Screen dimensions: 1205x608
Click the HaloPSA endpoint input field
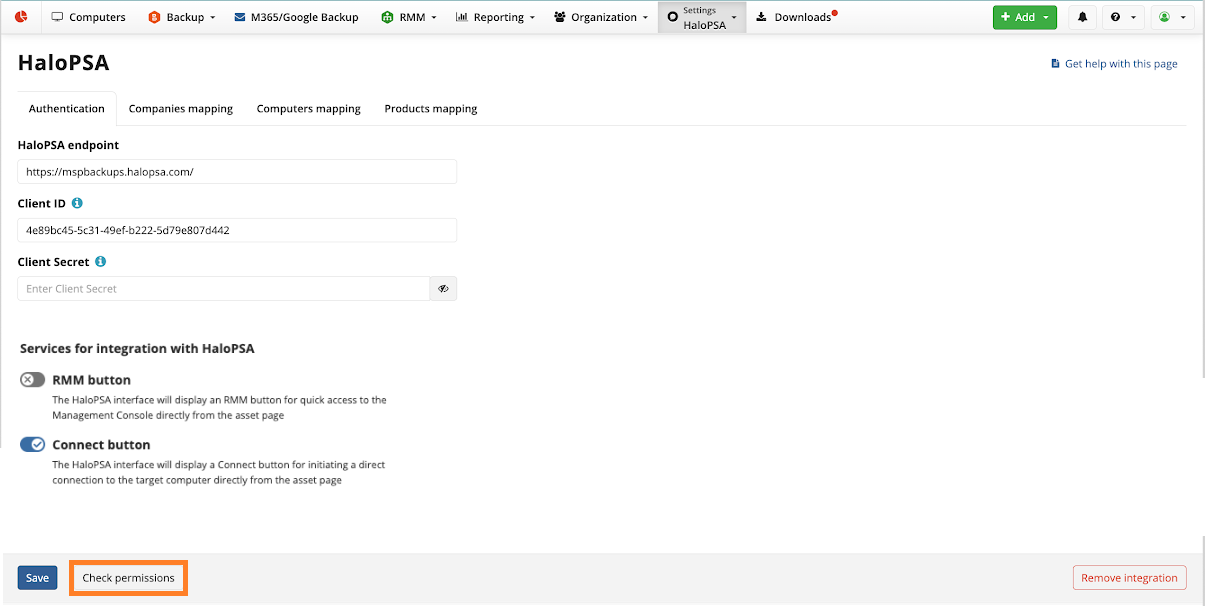coord(237,172)
